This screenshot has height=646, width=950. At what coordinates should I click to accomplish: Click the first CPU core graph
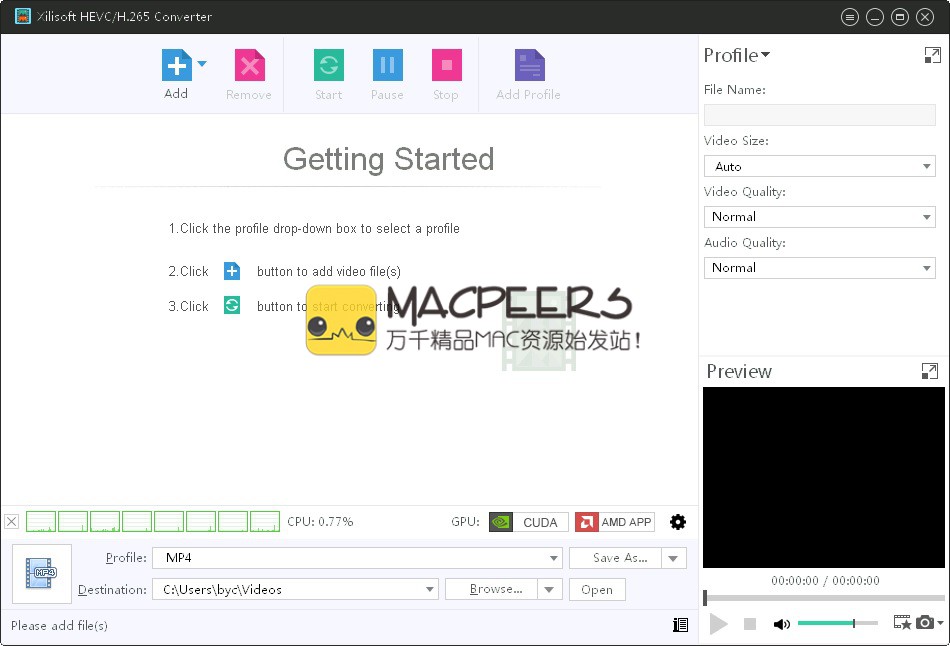41,522
